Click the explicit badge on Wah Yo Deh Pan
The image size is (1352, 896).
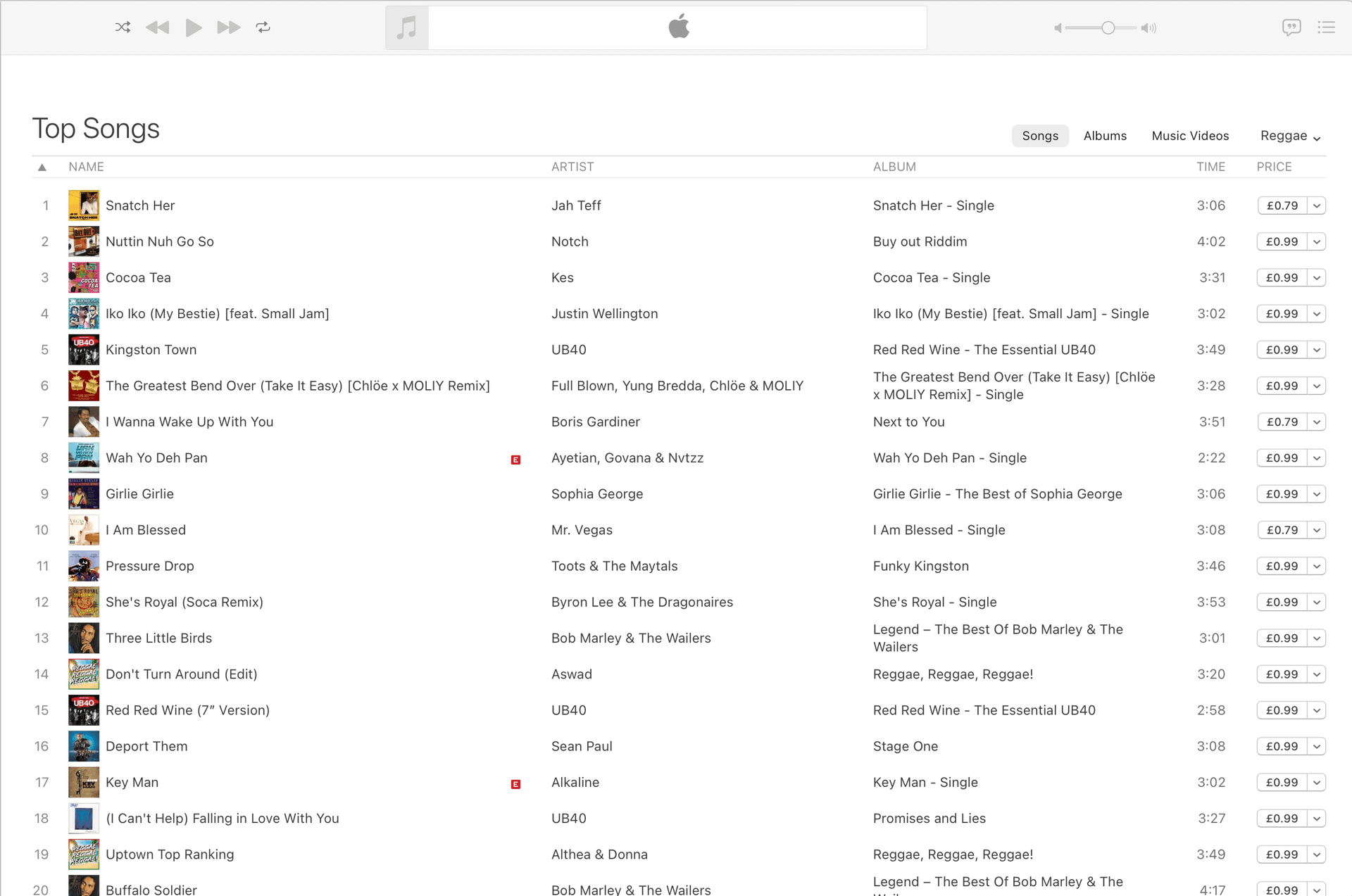[515, 460]
